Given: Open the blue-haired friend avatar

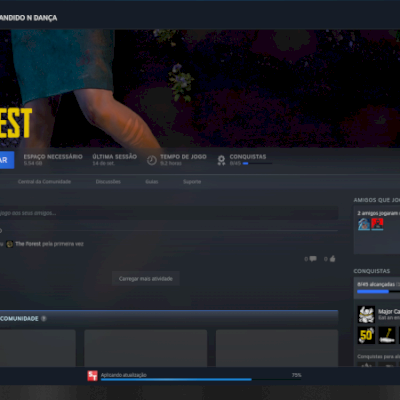Looking at the screenshot, I should point(364,224).
